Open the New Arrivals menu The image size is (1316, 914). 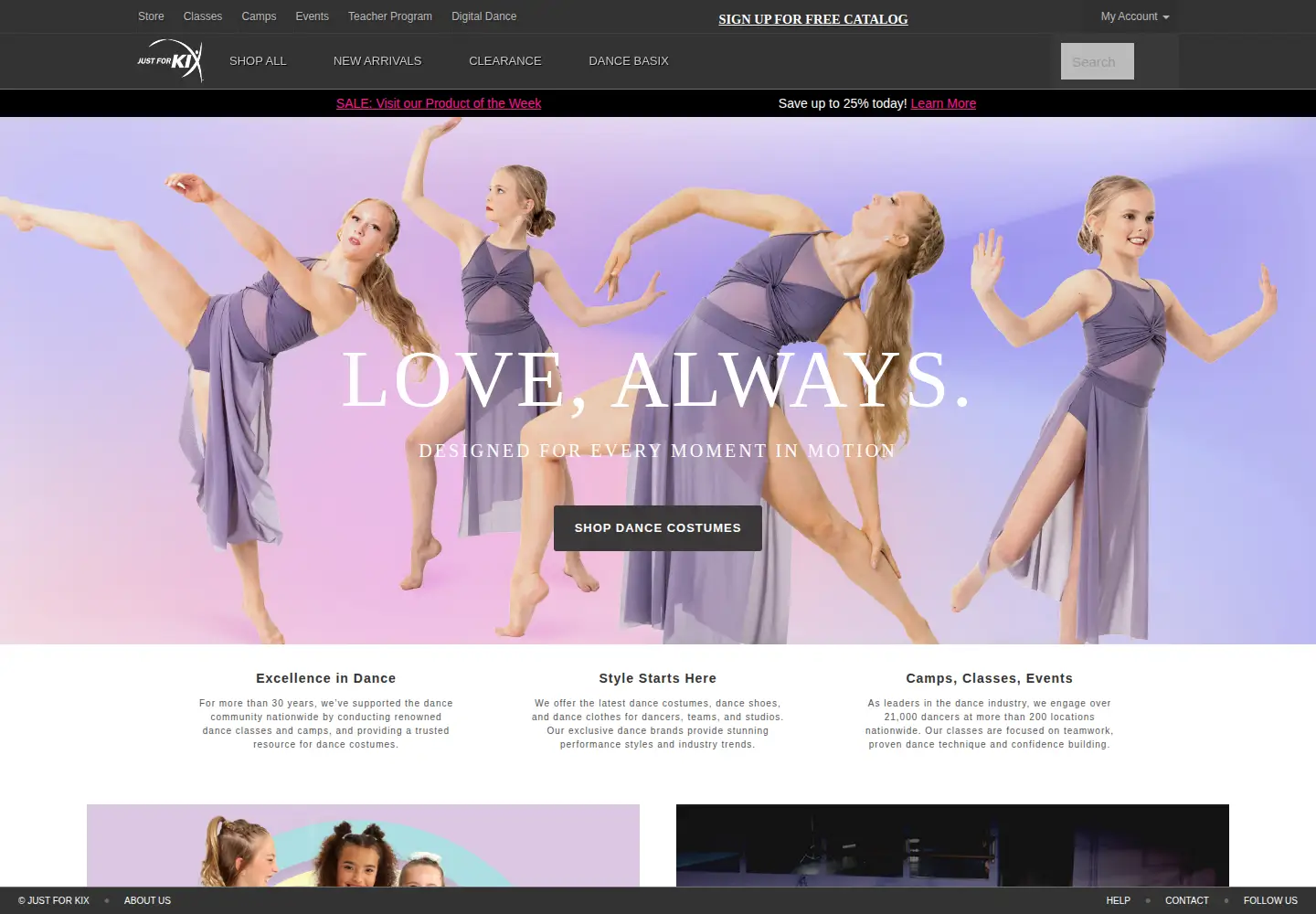[x=377, y=61]
